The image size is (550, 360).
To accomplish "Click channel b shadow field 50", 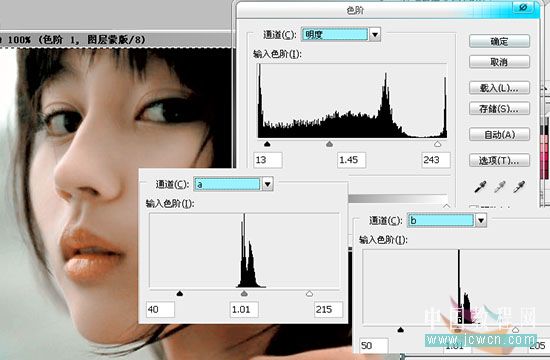I will [x=374, y=346].
